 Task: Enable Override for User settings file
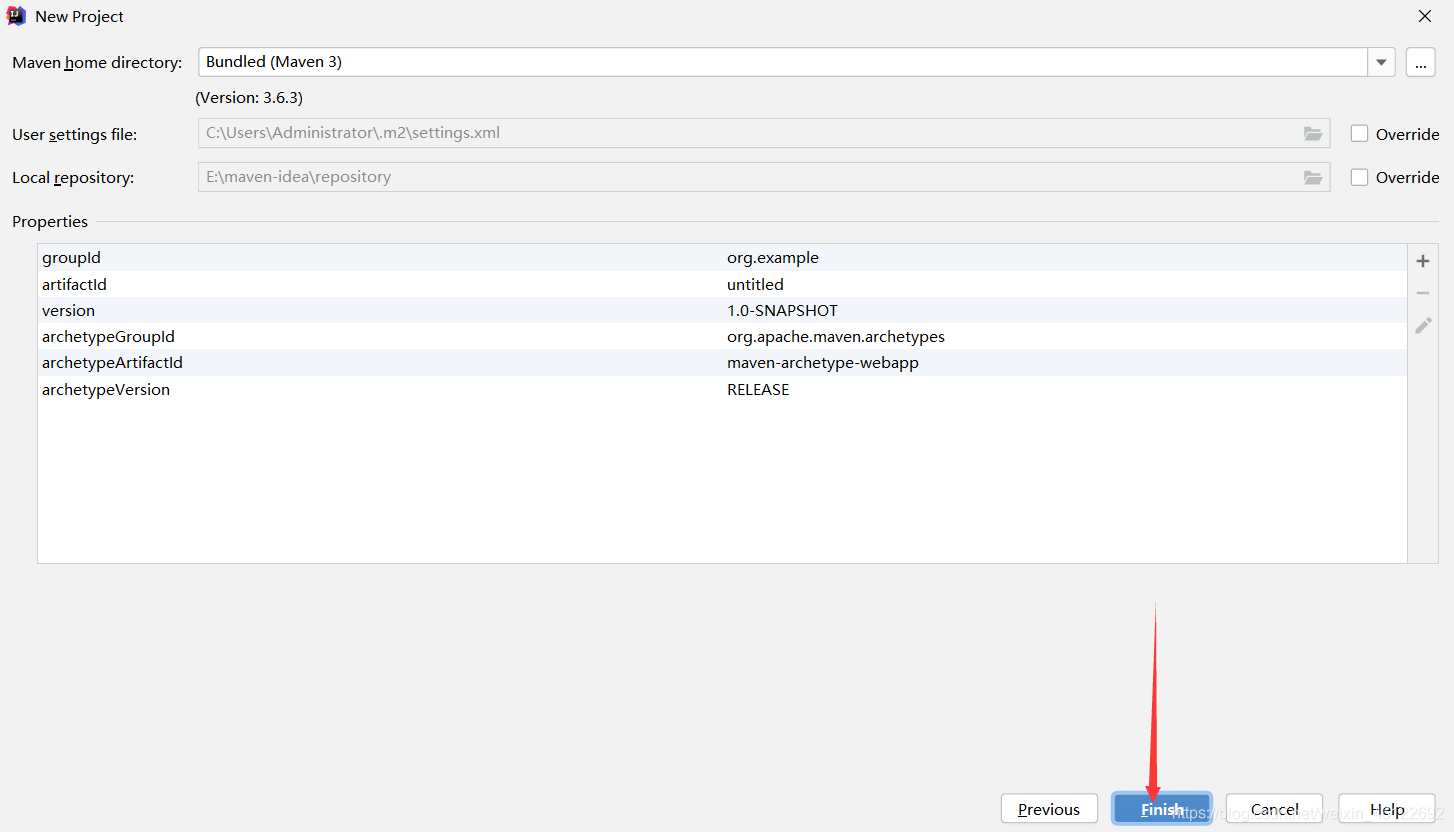coord(1359,133)
